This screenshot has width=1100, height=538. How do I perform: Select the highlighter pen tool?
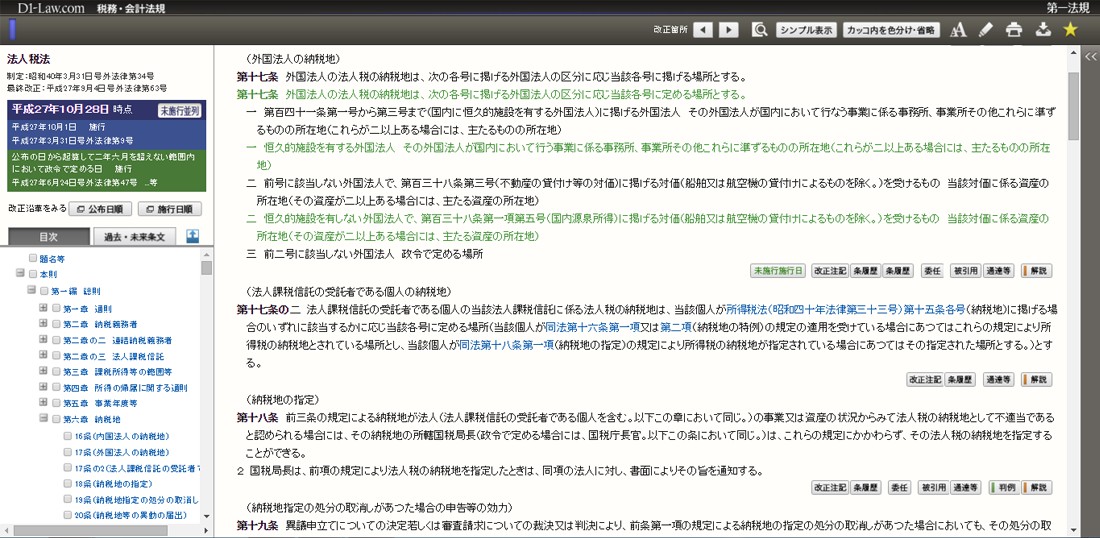(986, 30)
